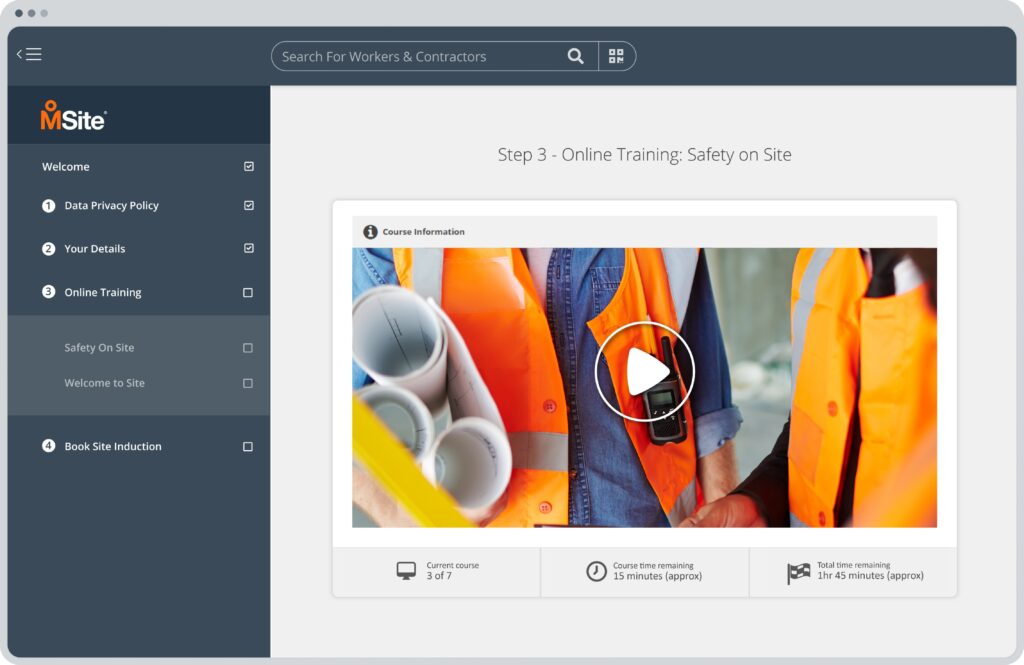Check the Book Site Induction checkbox
The width and height of the screenshot is (1024, 665).
pyautogui.click(x=247, y=447)
